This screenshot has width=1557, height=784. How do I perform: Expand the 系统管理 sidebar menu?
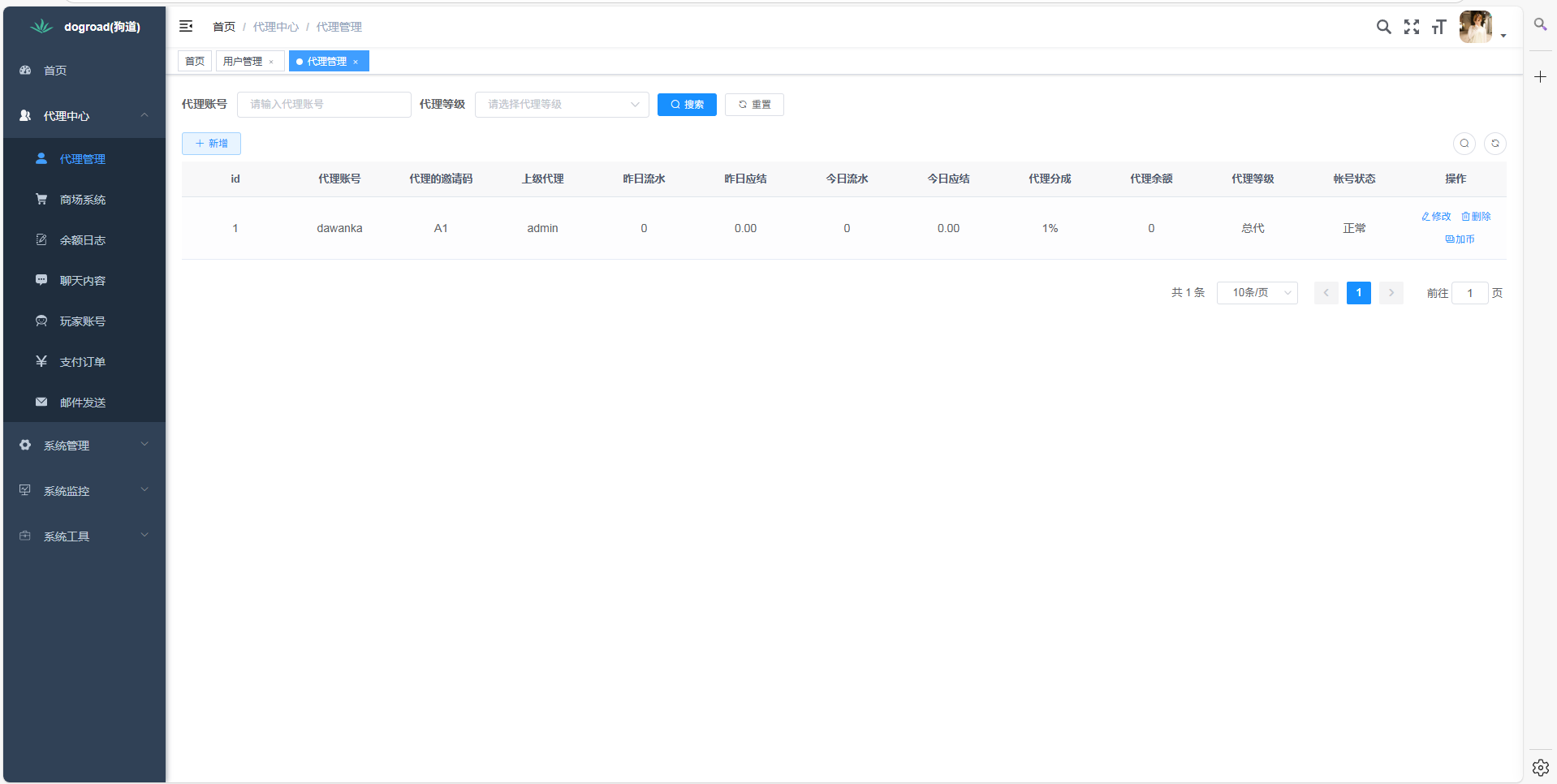tap(84, 446)
